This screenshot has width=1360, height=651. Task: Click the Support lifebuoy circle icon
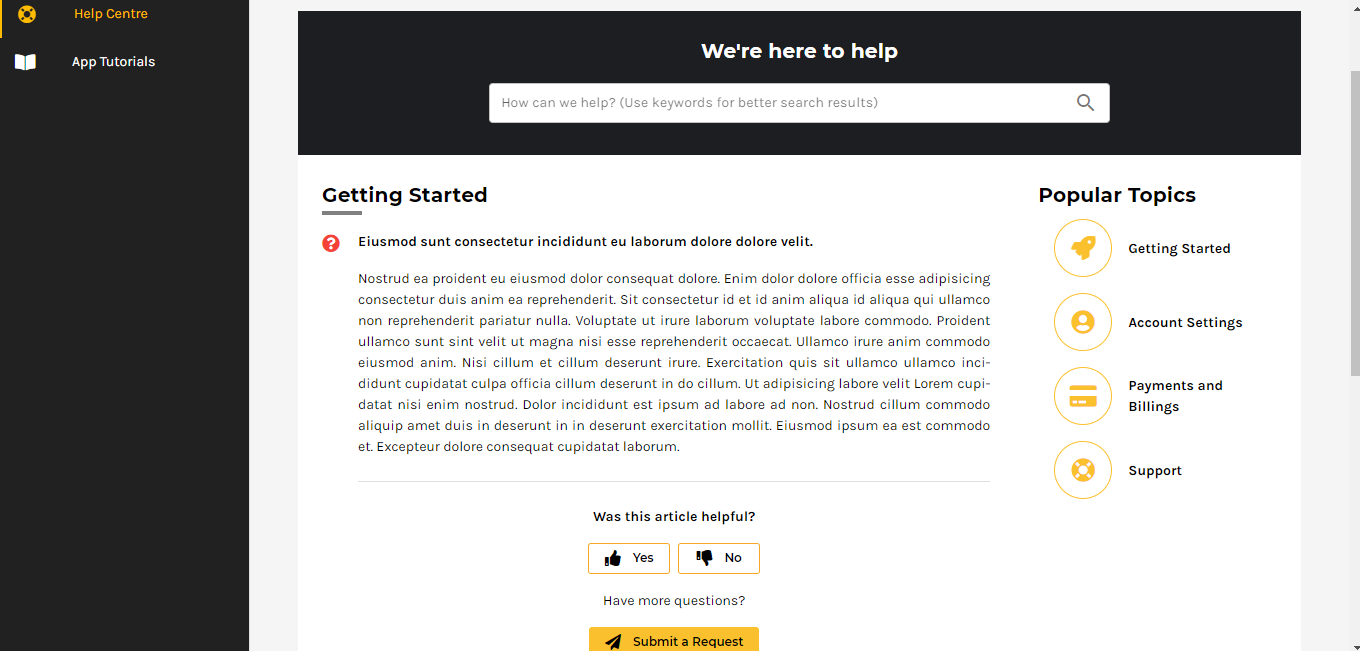(1083, 470)
